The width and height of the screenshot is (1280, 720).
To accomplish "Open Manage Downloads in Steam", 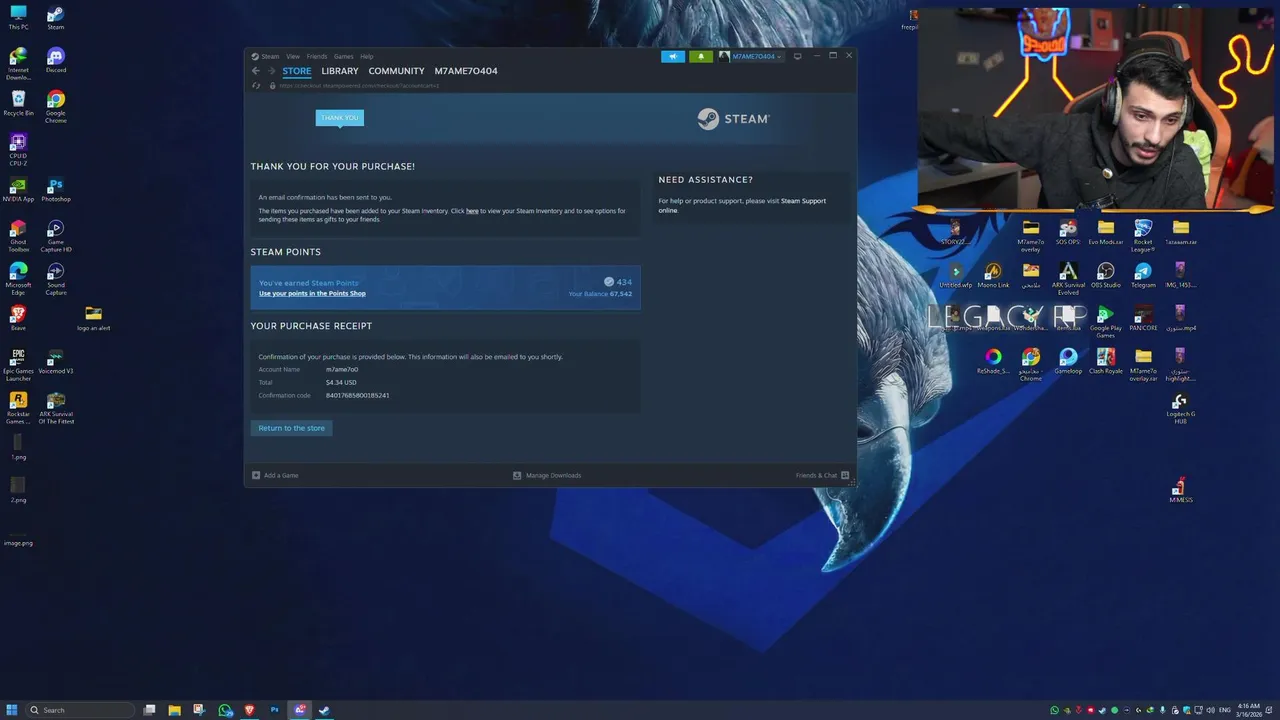I will [x=547, y=475].
